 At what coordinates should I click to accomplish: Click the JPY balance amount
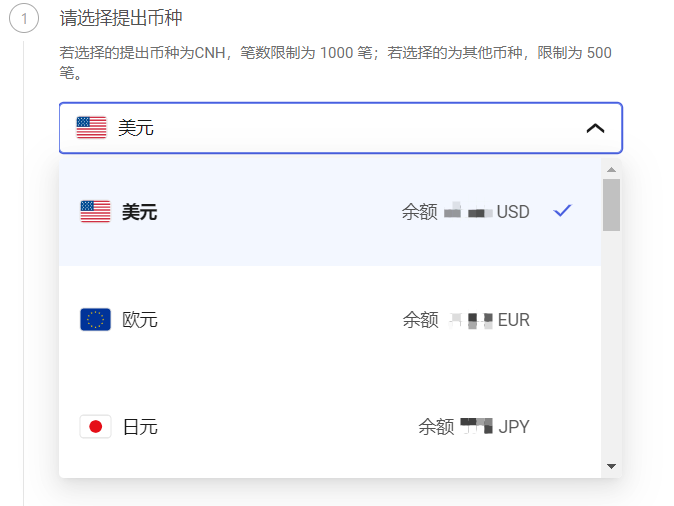477,427
